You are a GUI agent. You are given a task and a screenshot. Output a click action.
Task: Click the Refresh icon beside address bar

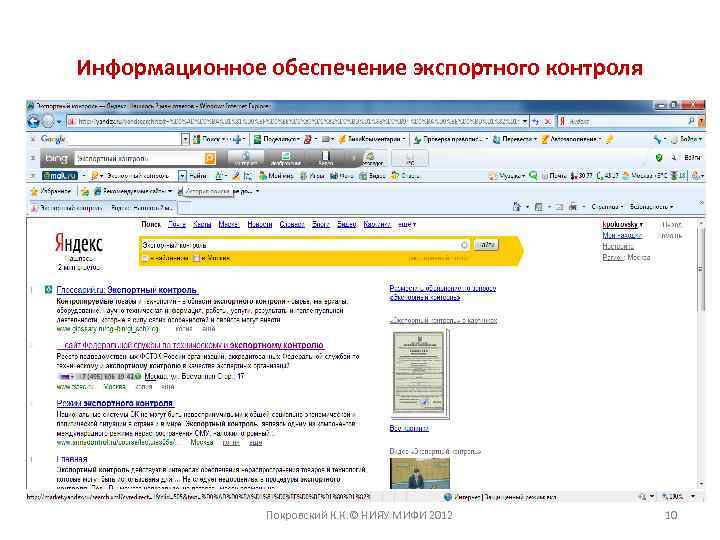[535, 121]
